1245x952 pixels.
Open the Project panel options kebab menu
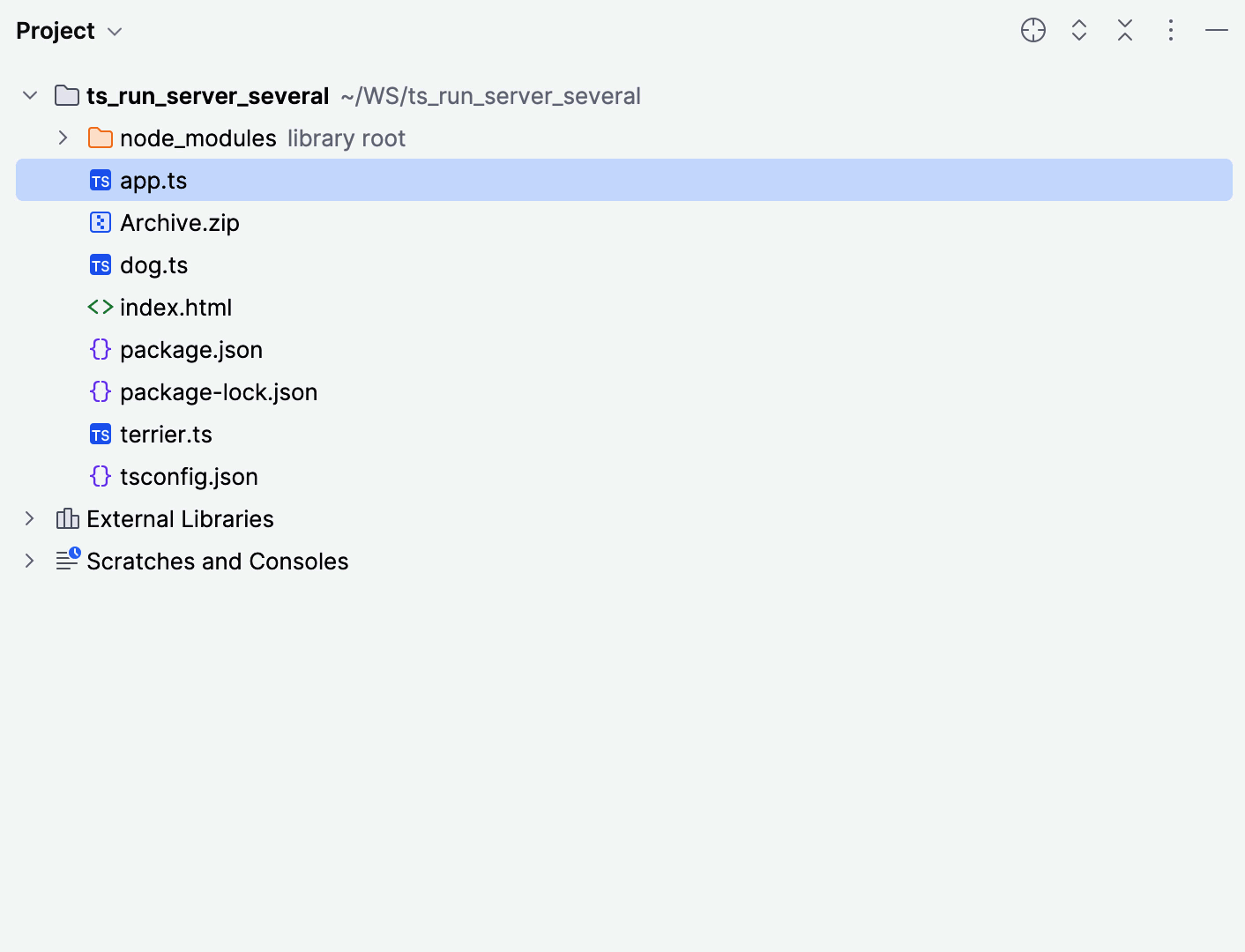[x=1170, y=30]
